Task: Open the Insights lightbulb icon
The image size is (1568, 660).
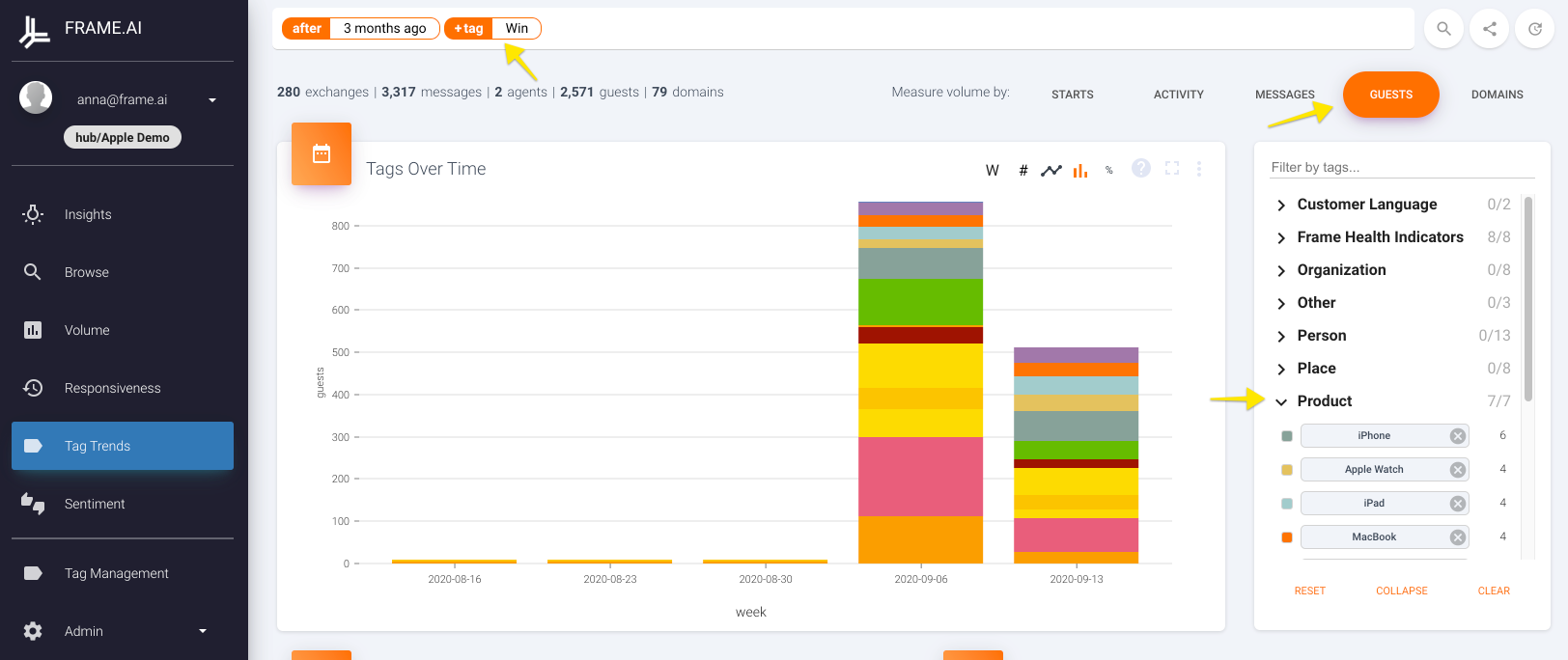Action: [33, 214]
